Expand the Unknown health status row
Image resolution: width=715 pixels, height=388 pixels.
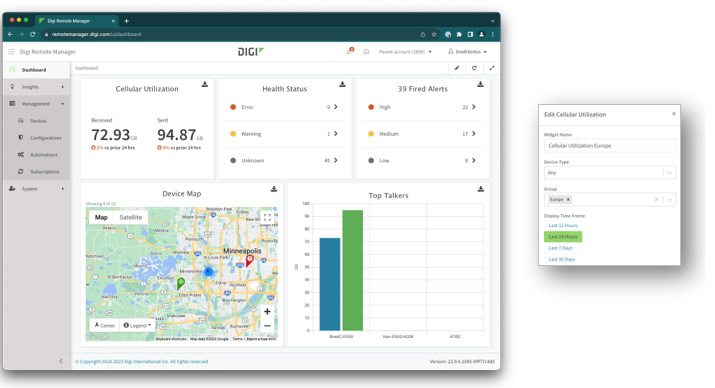pyautogui.click(x=336, y=160)
